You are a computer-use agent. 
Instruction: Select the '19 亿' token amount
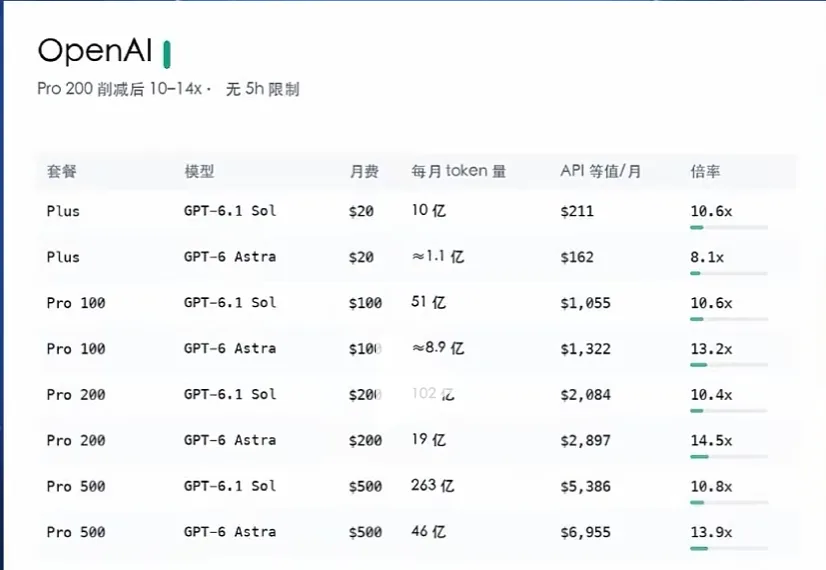429,439
